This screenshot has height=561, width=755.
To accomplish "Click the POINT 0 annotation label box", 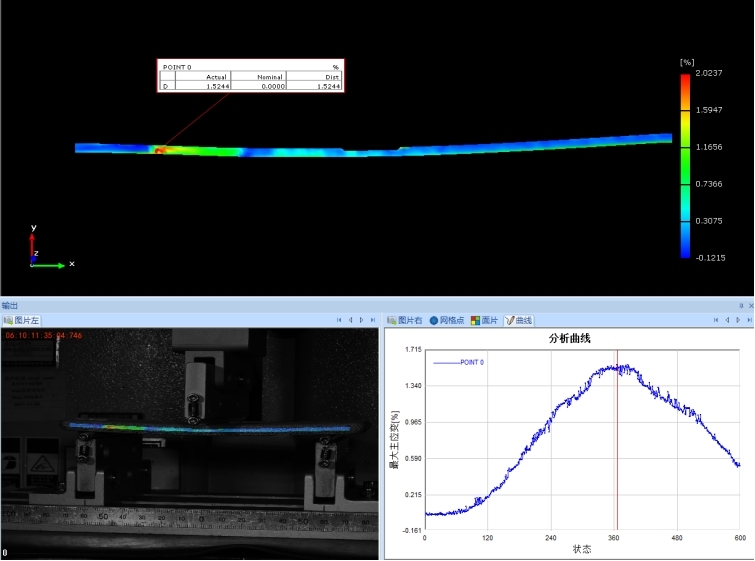I will pos(251,76).
